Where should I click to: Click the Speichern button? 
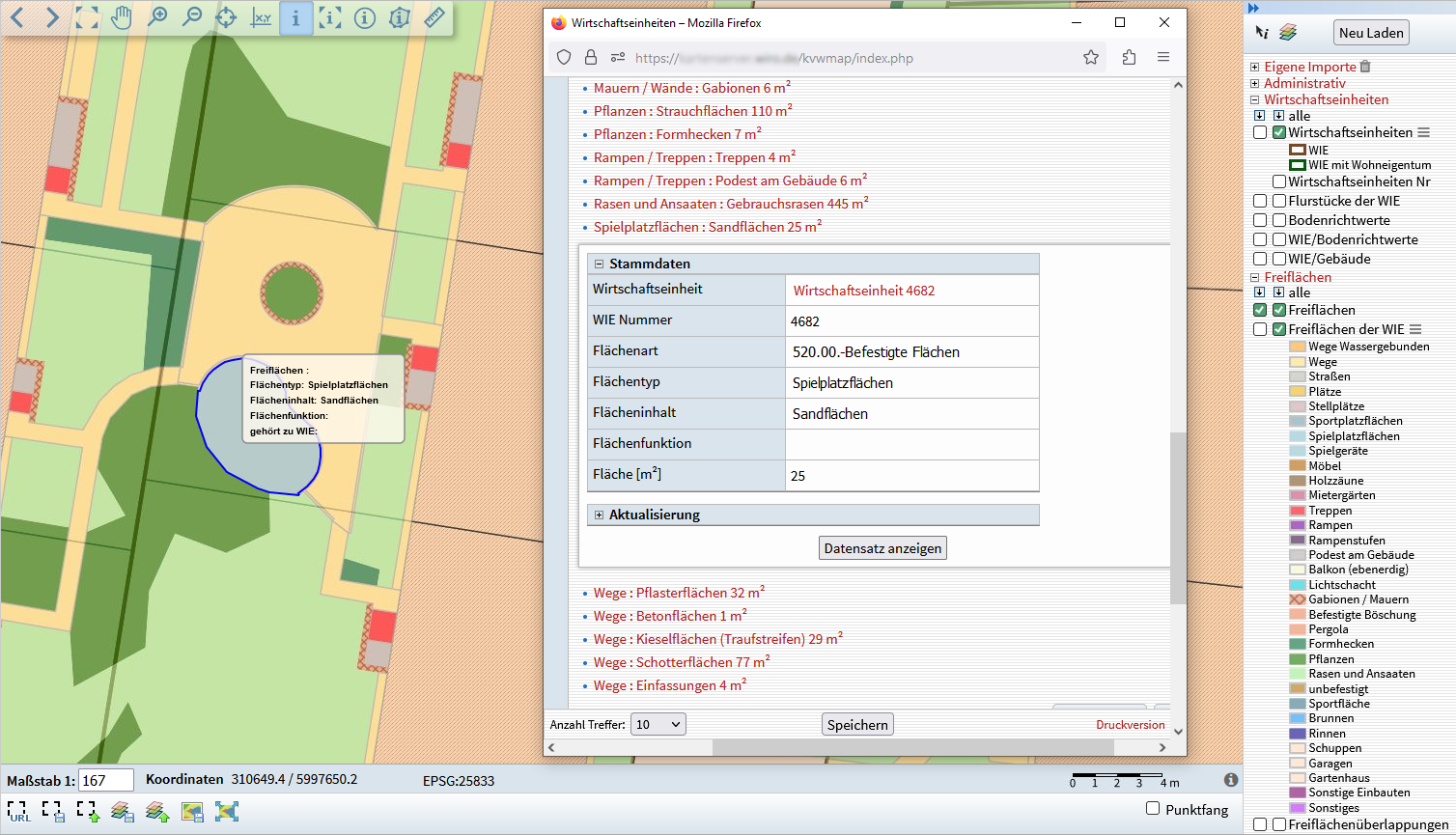pyautogui.click(x=857, y=725)
